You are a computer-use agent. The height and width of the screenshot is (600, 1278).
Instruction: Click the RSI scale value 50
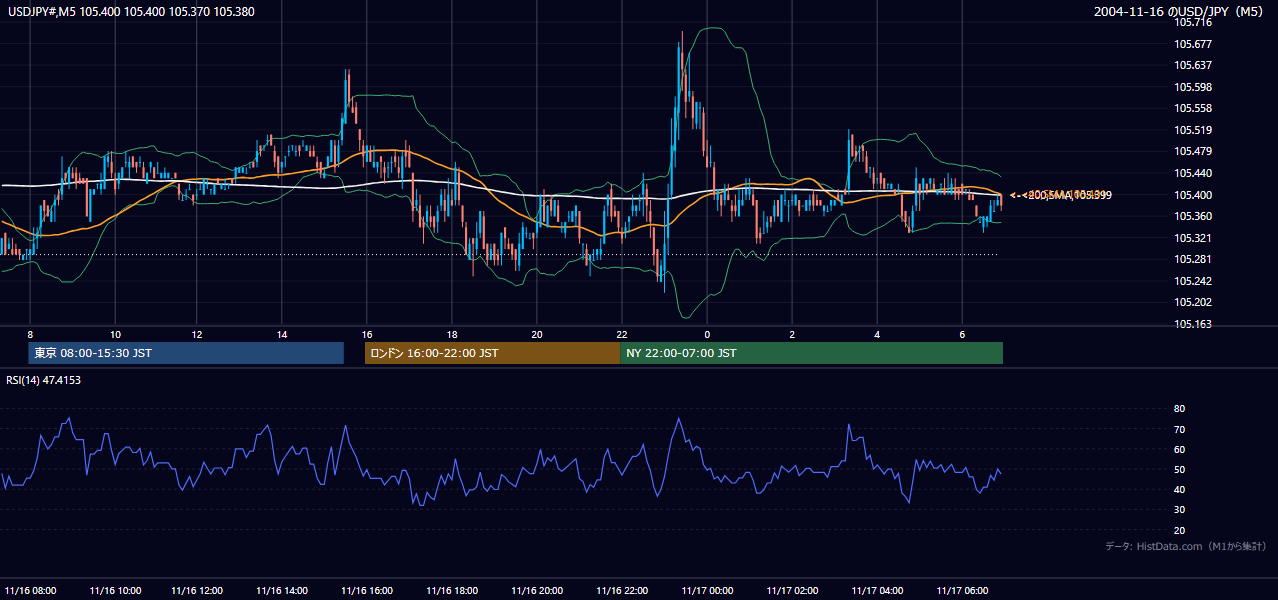click(x=1179, y=469)
